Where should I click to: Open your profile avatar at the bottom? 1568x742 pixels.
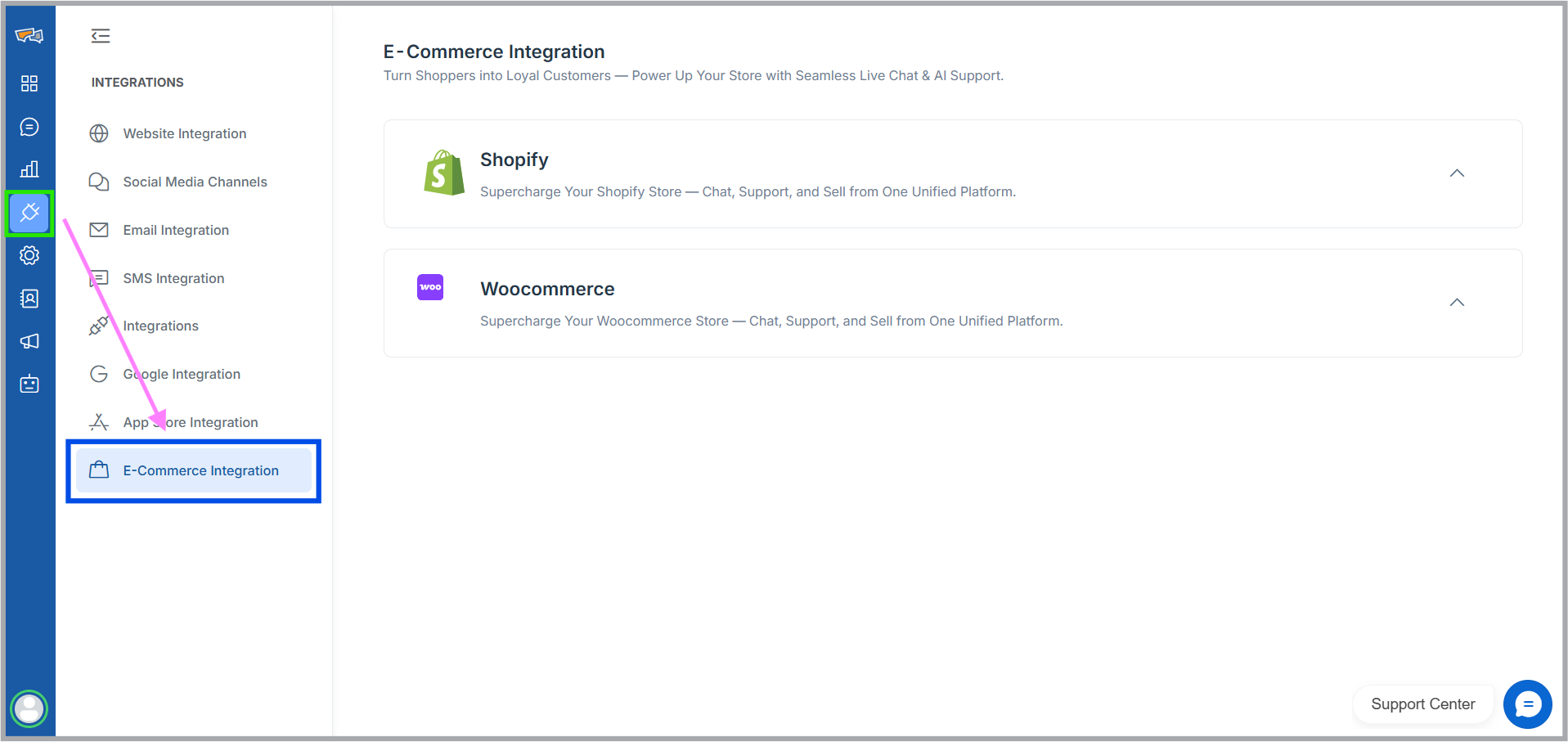[x=28, y=708]
